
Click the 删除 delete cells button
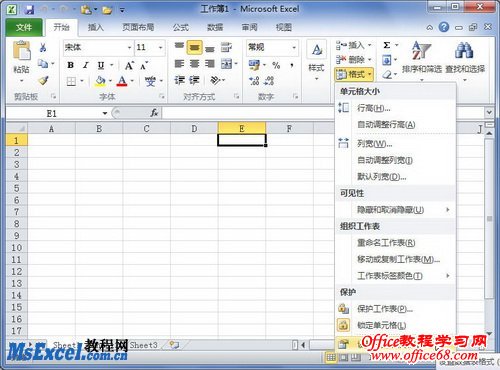pos(354,60)
